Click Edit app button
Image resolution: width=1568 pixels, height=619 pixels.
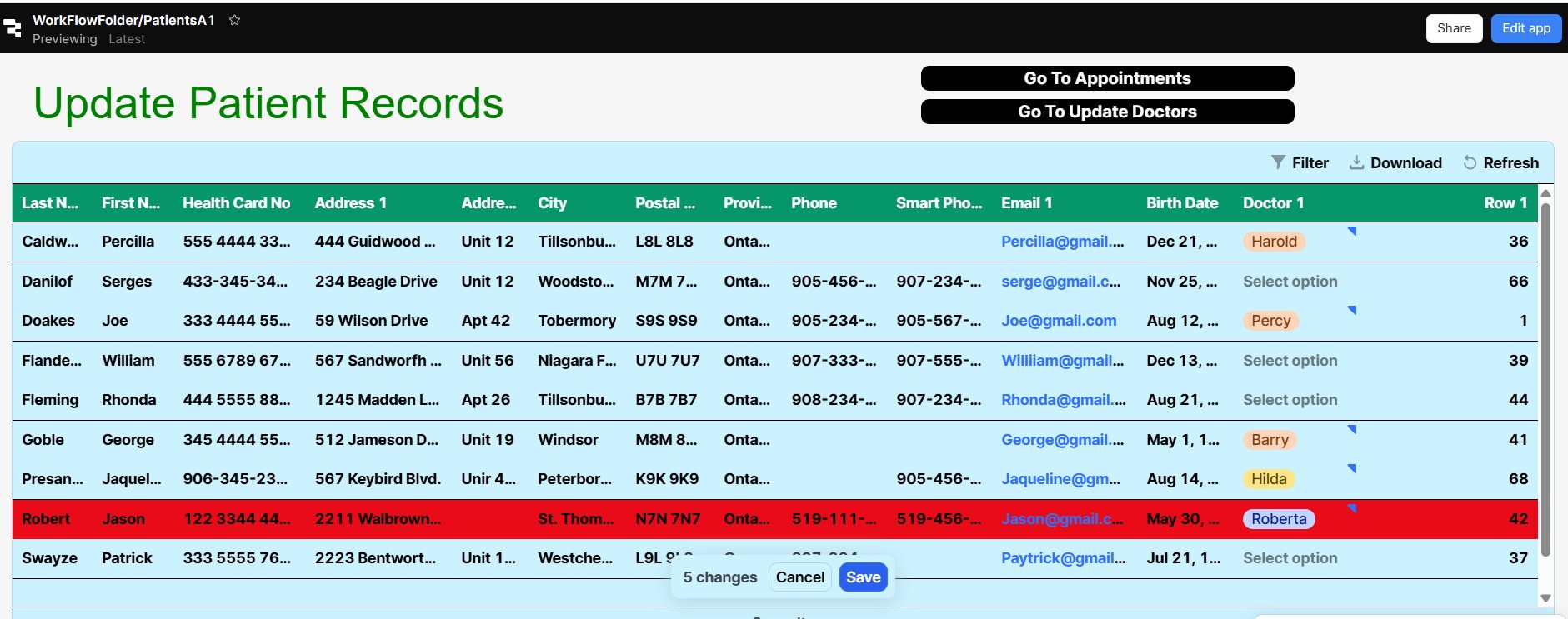tap(1525, 28)
